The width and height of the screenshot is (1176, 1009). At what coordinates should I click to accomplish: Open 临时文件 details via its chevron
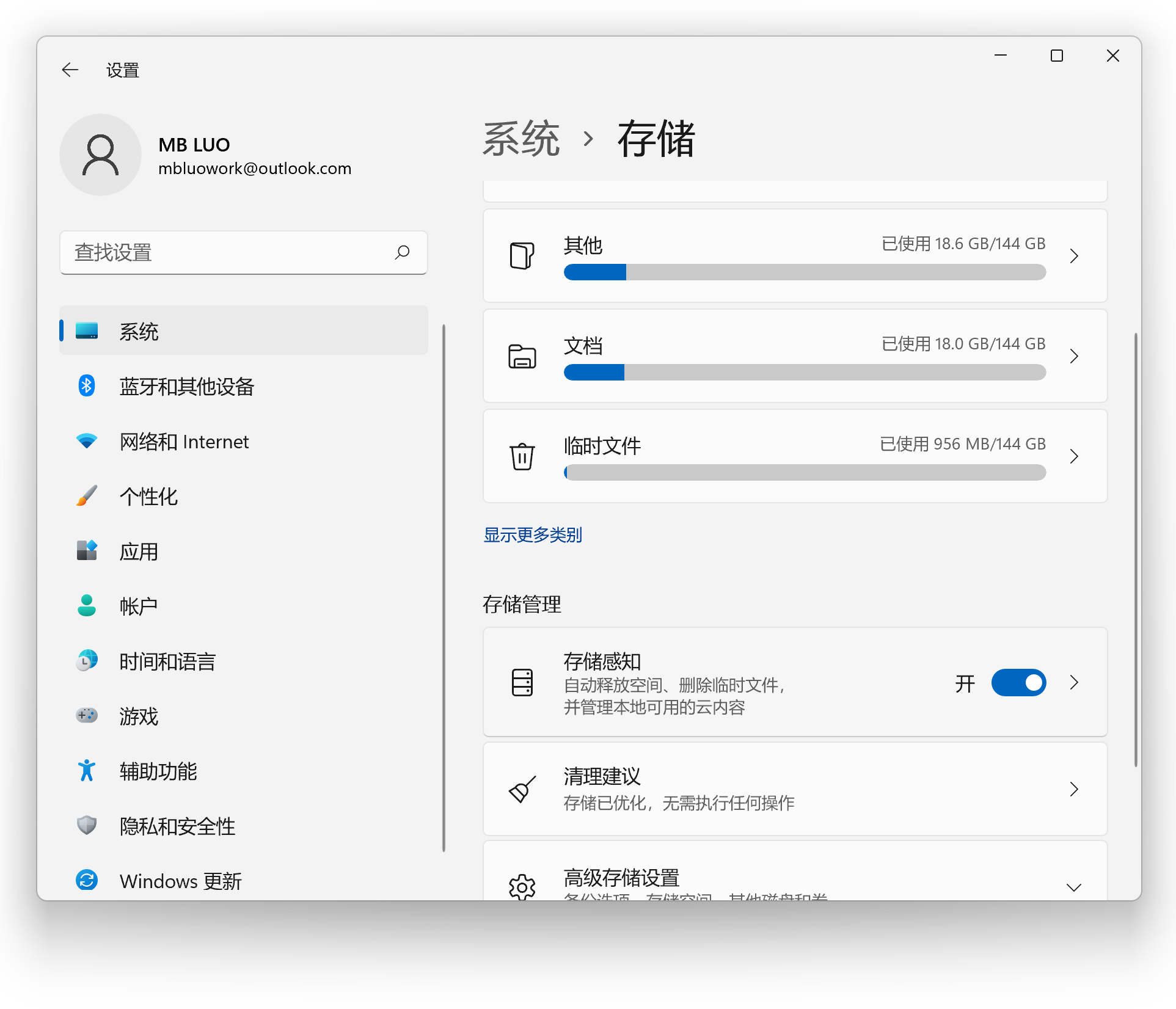tap(1074, 456)
